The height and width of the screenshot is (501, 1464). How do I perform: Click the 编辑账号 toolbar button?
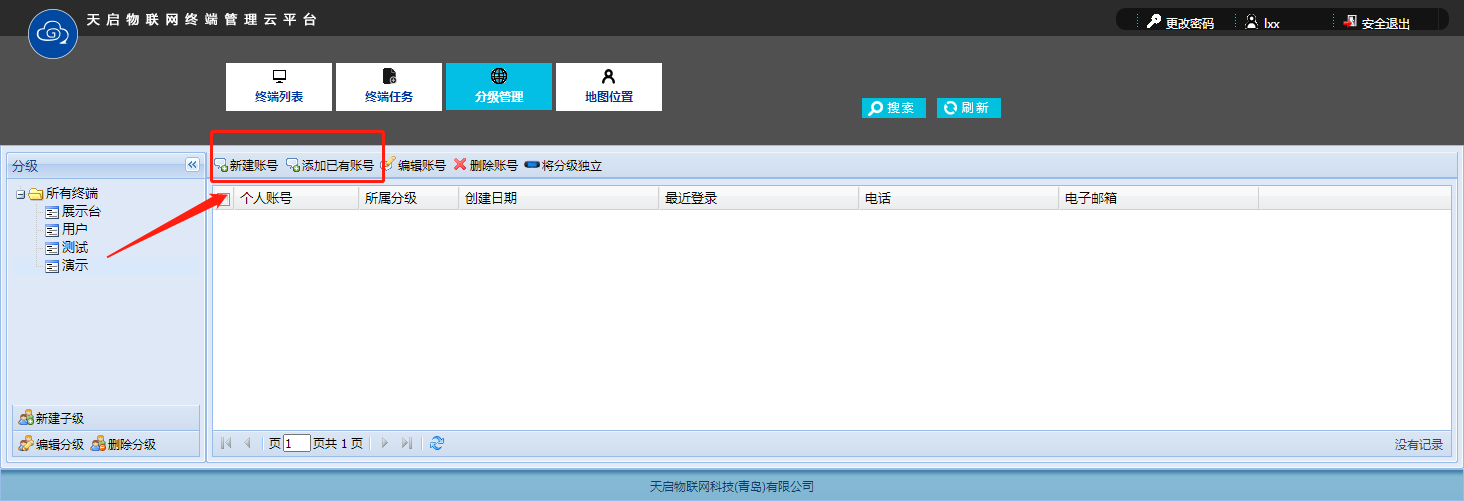click(x=414, y=166)
